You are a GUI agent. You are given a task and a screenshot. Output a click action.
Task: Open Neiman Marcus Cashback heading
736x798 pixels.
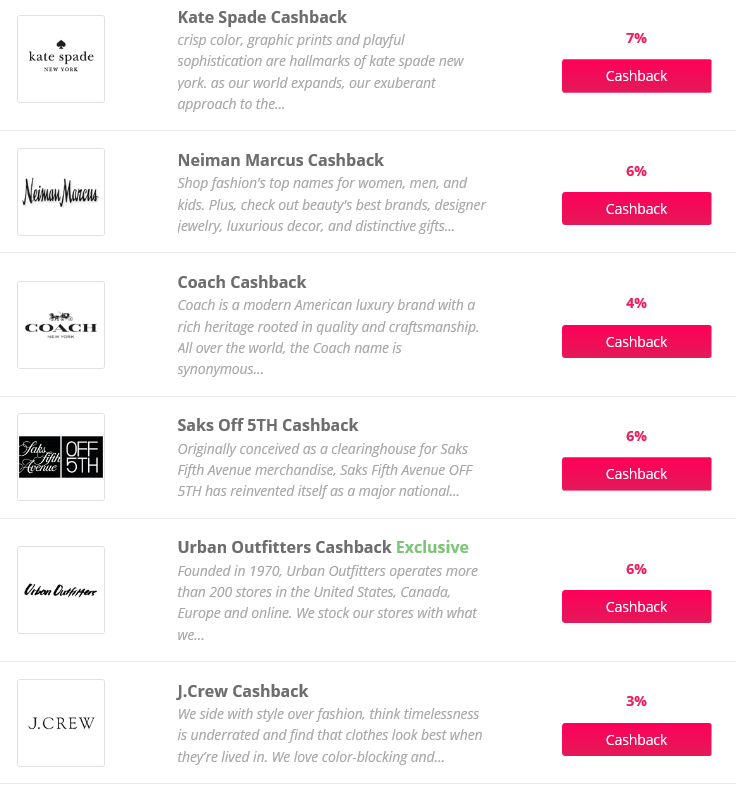click(280, 160)
